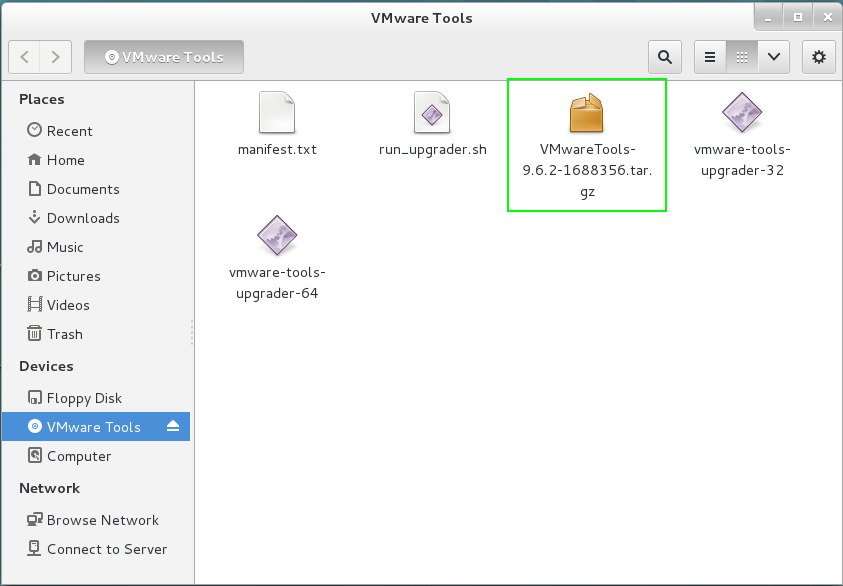This screenshot has height=586, width=843.
Task: Click the manifest.txt file name
Action: point(277,149)
